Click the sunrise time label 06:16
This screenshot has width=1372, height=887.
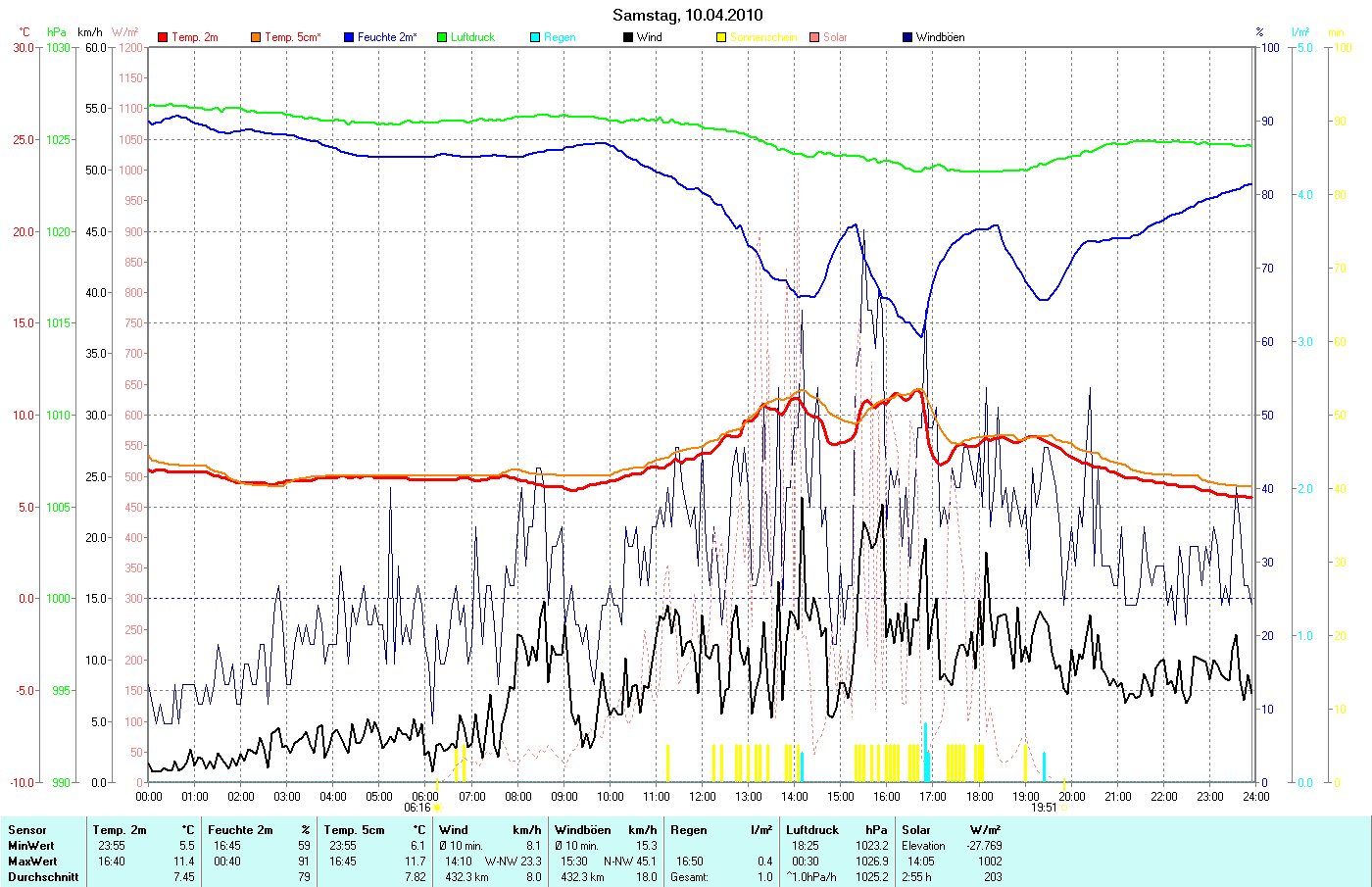(x=417, y=808)
